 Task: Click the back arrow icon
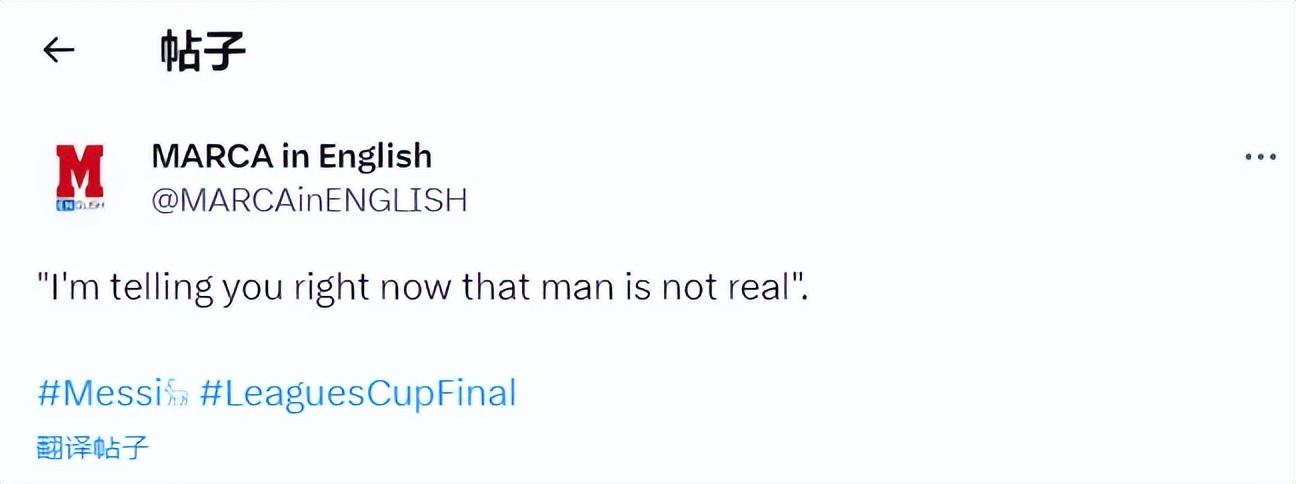pos(59,51)
